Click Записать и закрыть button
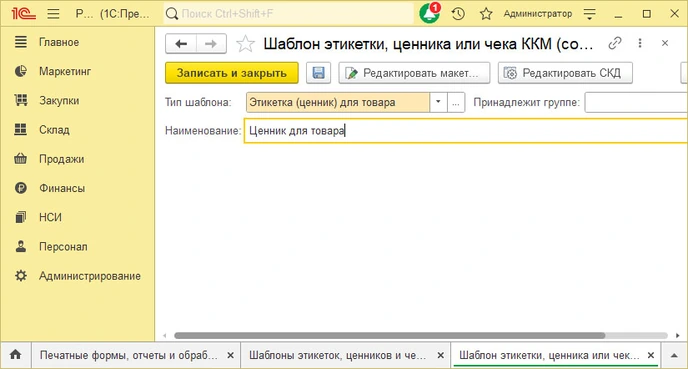This screenshot has height=369, width=688. coord(232,73)
